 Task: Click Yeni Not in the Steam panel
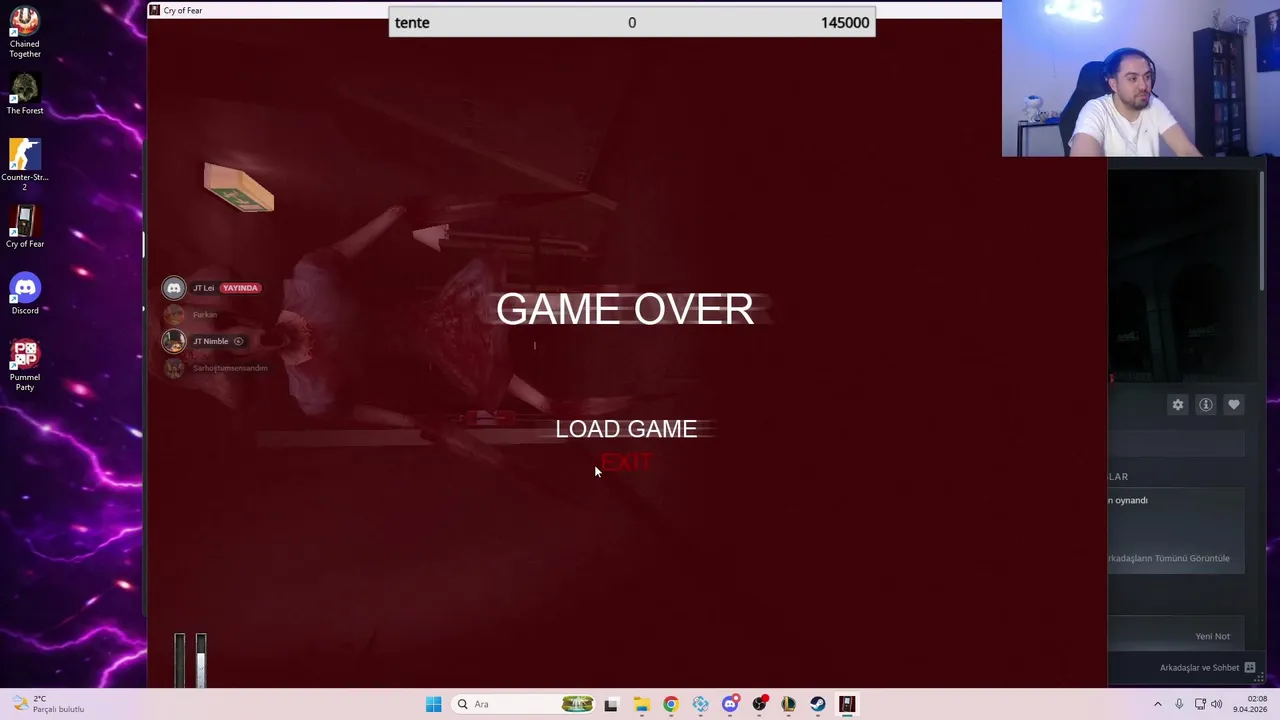tap(1212, 636)
